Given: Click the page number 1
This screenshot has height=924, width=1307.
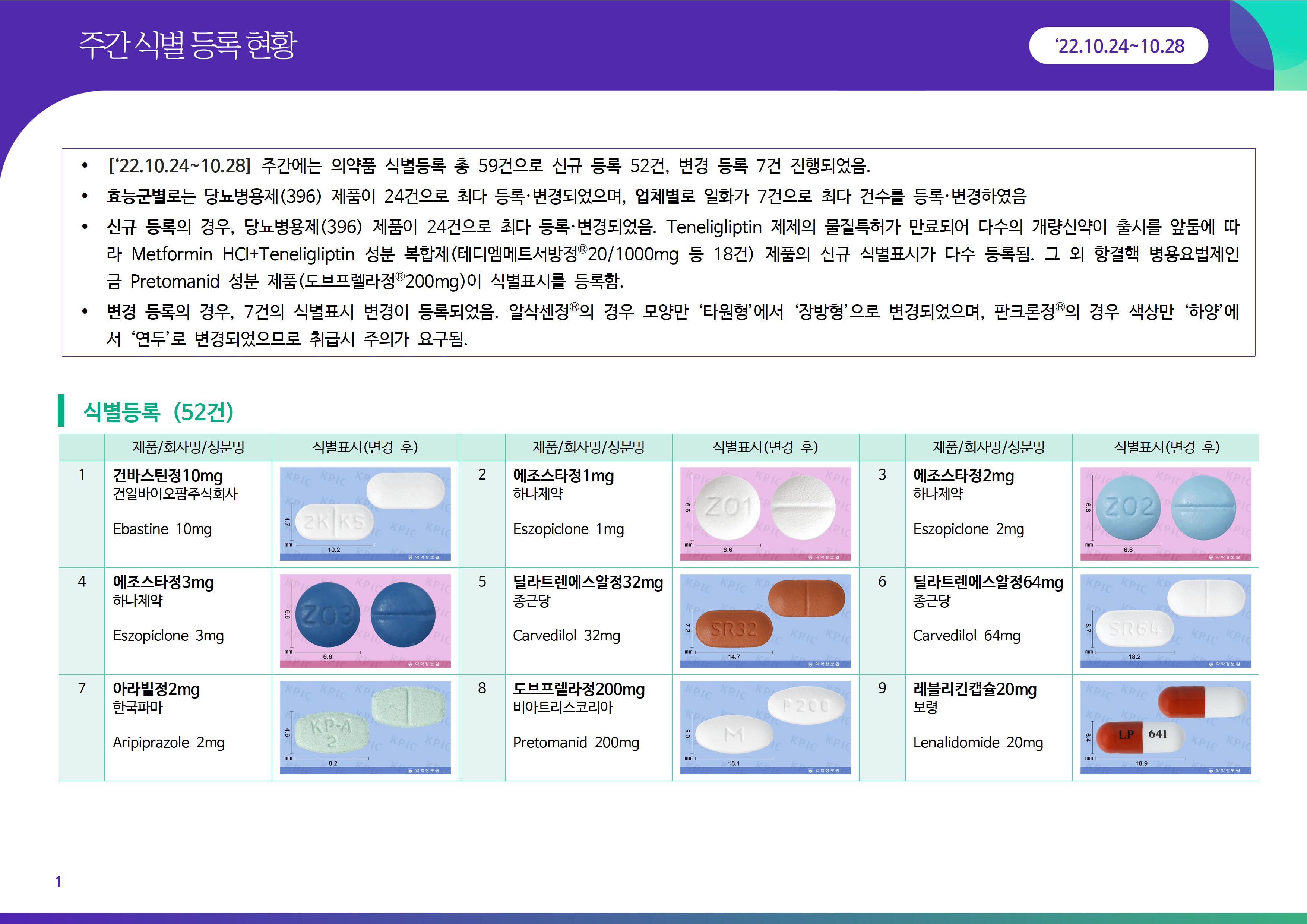Looking at the screenshot, I should click(x=58, y=882).
